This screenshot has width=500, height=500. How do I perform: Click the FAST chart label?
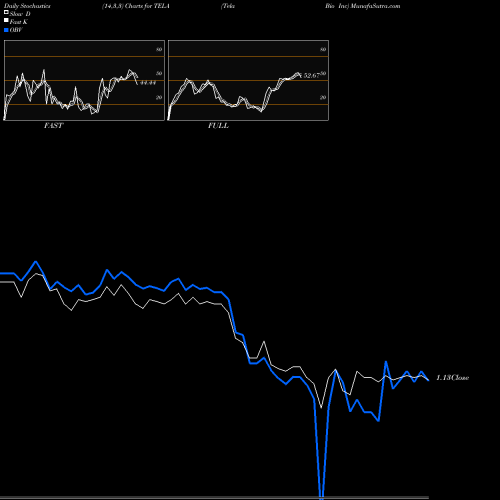pos(53,125)
